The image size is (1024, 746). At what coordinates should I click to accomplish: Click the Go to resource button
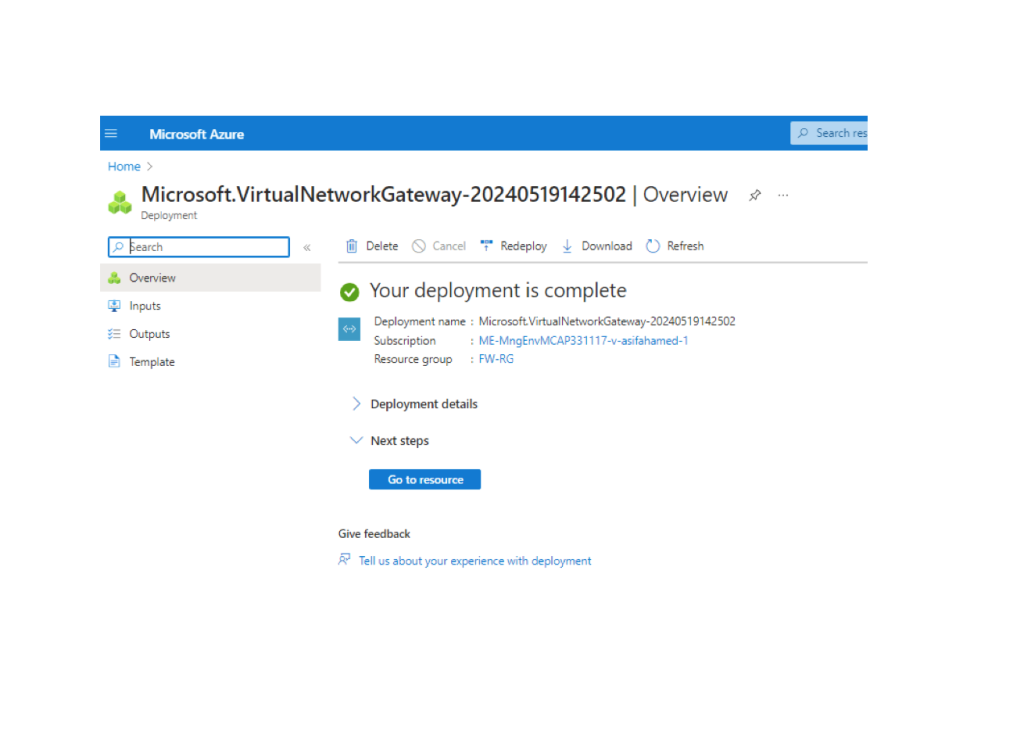pyautogui.click(x=425, y=480)
